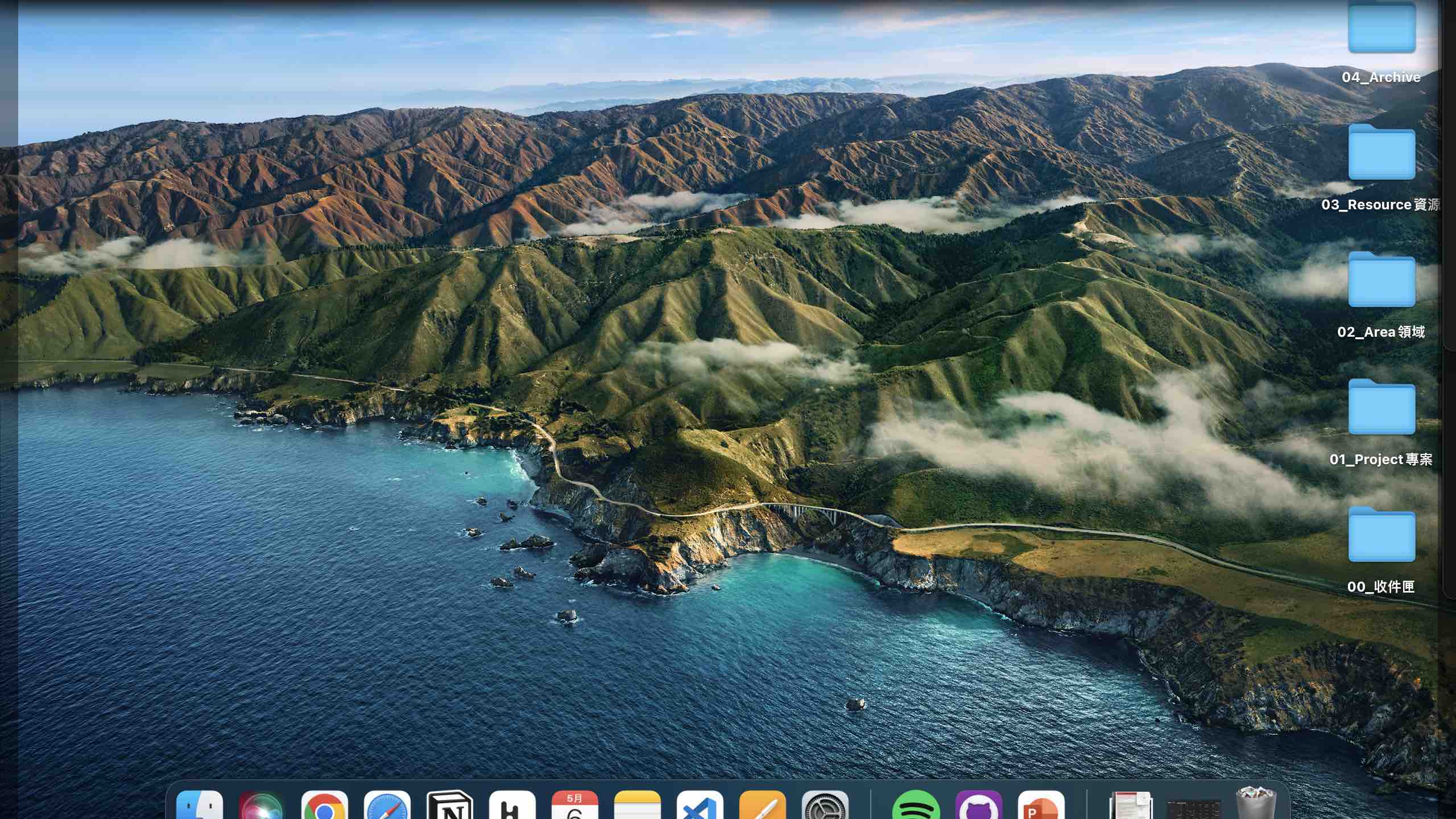Launch Visual Studio Code from the Dock

(x=700, y=805)
